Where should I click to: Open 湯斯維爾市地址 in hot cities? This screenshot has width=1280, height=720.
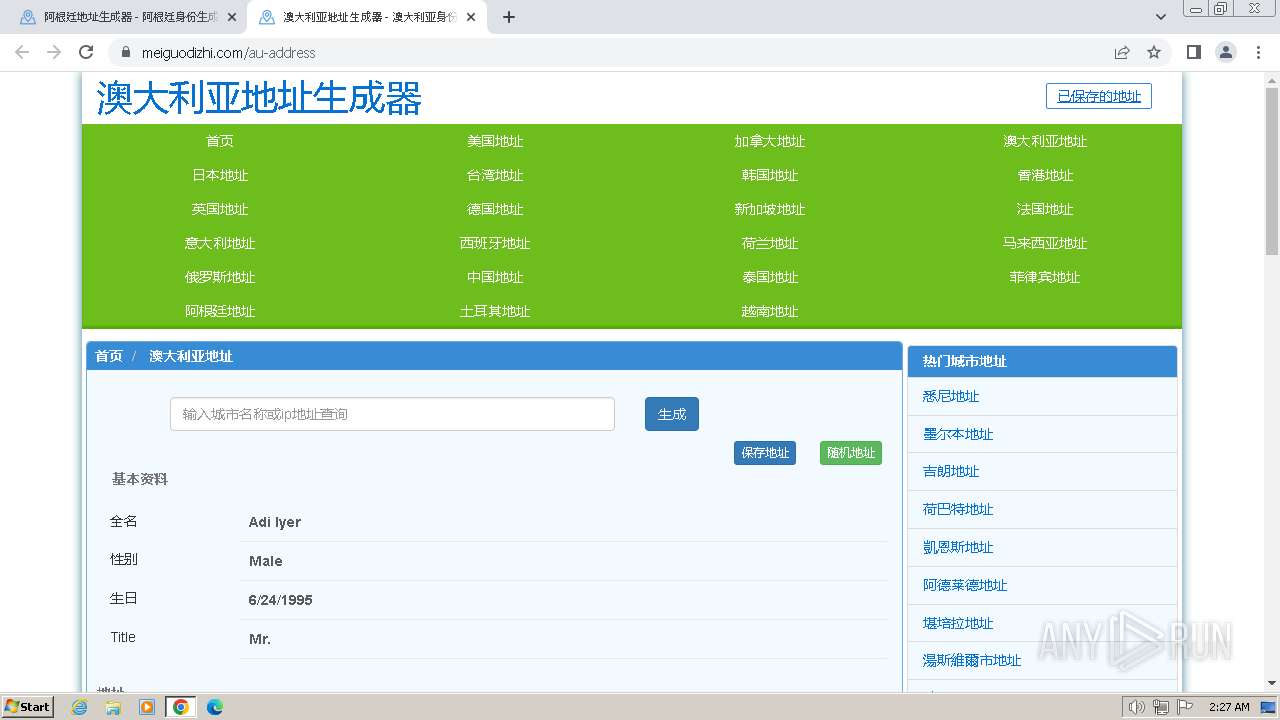pyautogui.click(x=972, y=660)
